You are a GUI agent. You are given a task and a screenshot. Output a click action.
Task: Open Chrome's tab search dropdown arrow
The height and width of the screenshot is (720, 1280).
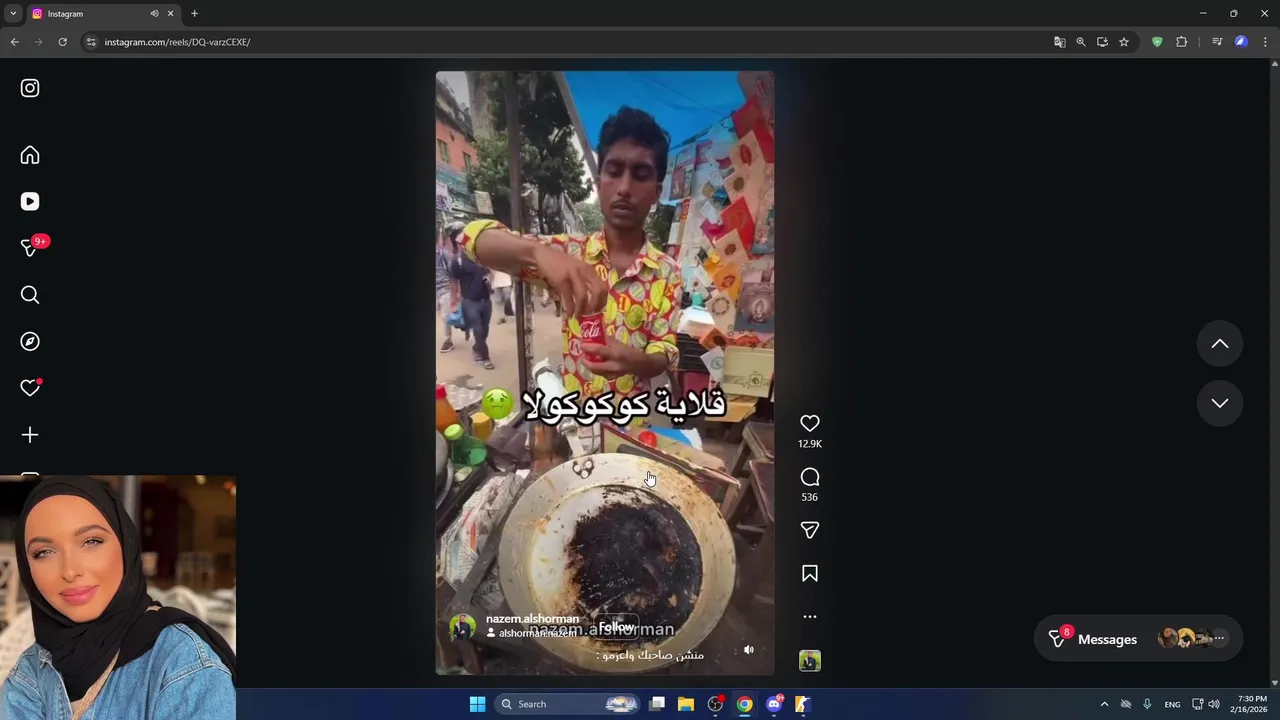click(13, 13)
